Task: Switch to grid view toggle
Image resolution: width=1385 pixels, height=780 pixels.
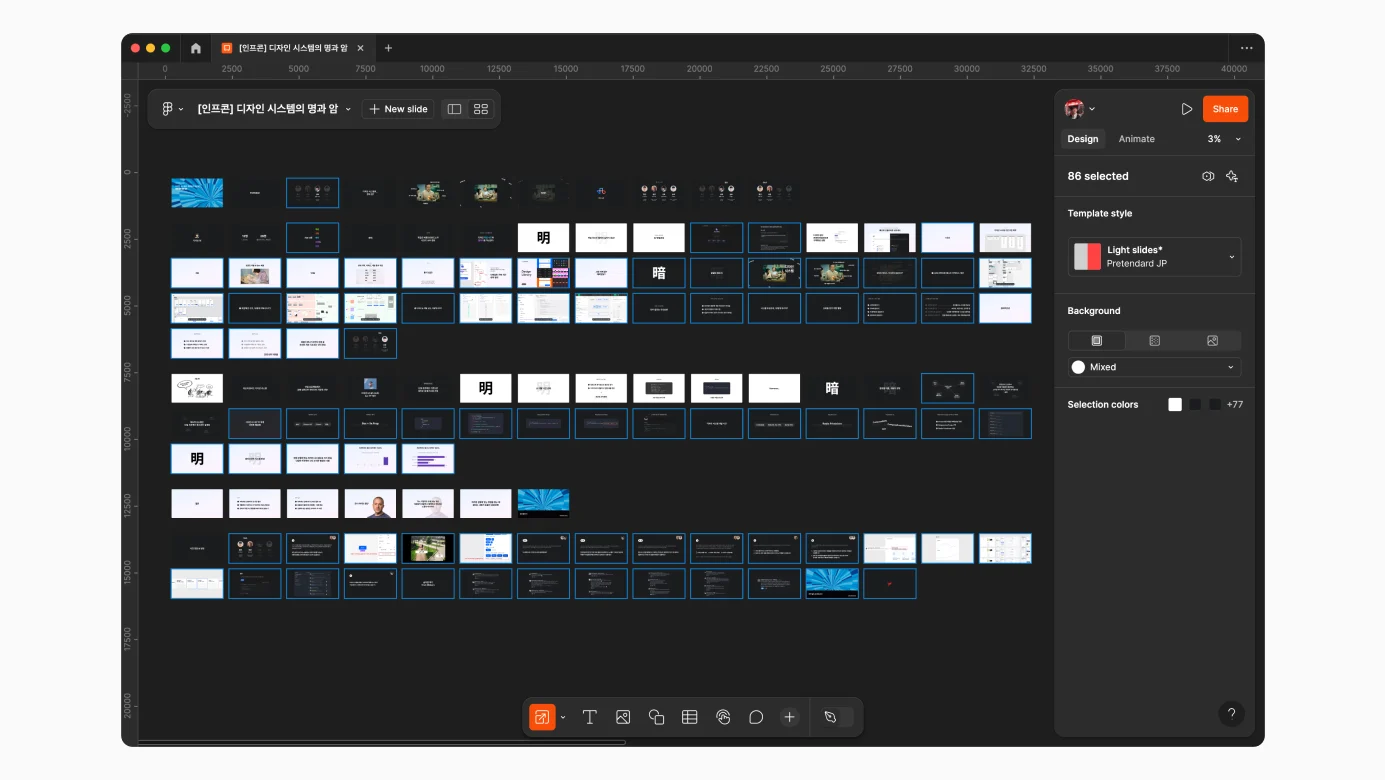Action: click(481, 109)
